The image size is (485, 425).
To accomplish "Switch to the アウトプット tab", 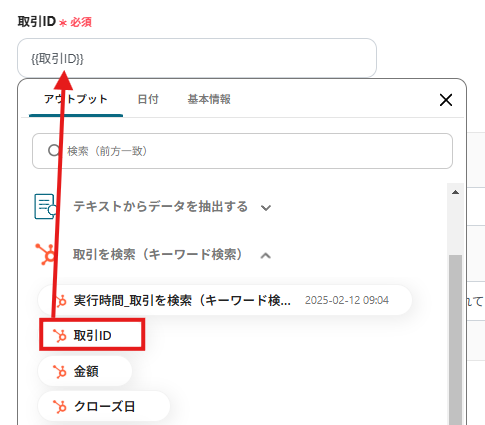I will point(76,99).
